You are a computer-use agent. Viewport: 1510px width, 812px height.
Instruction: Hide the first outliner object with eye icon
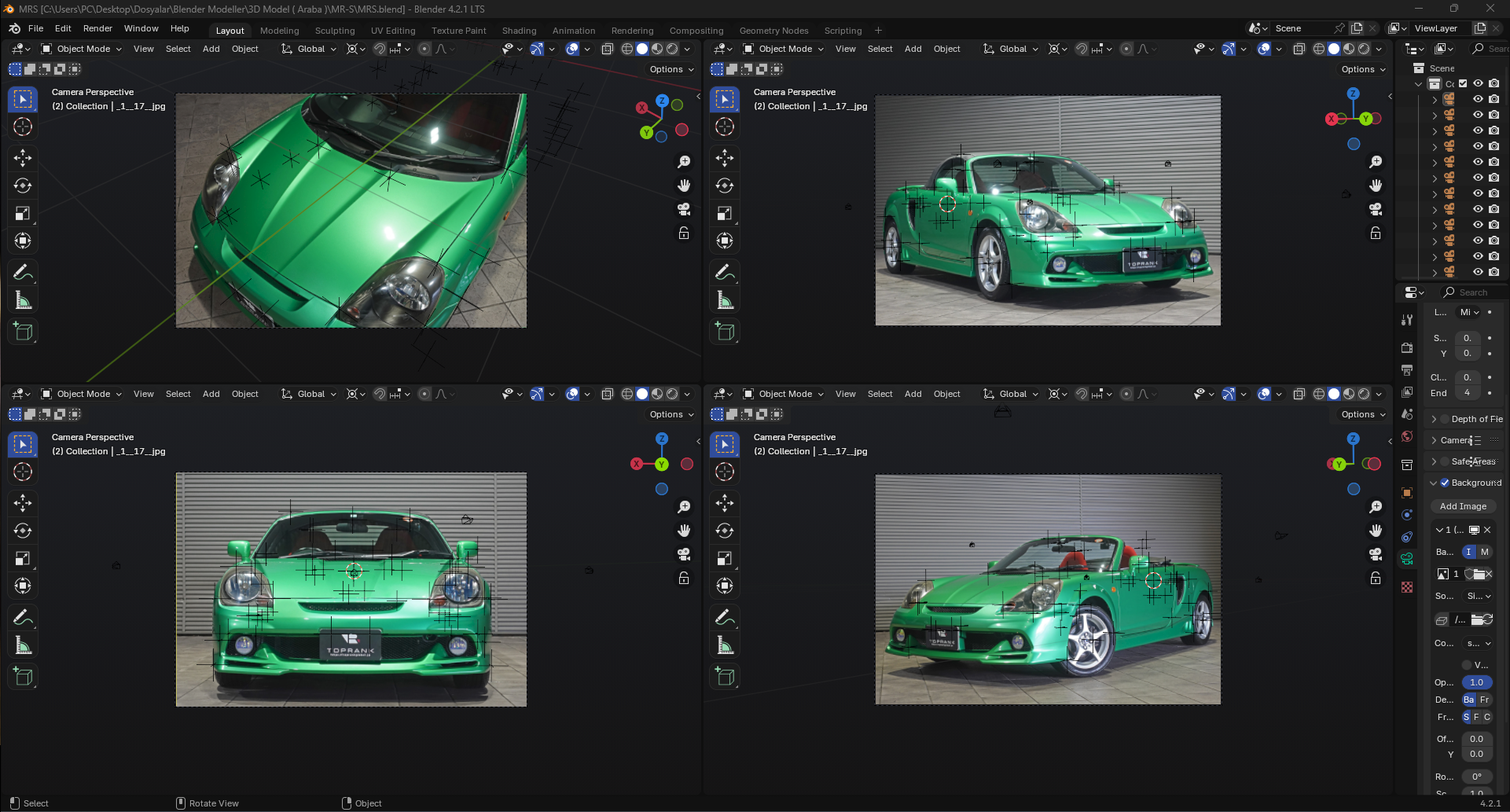(1478, 99)
